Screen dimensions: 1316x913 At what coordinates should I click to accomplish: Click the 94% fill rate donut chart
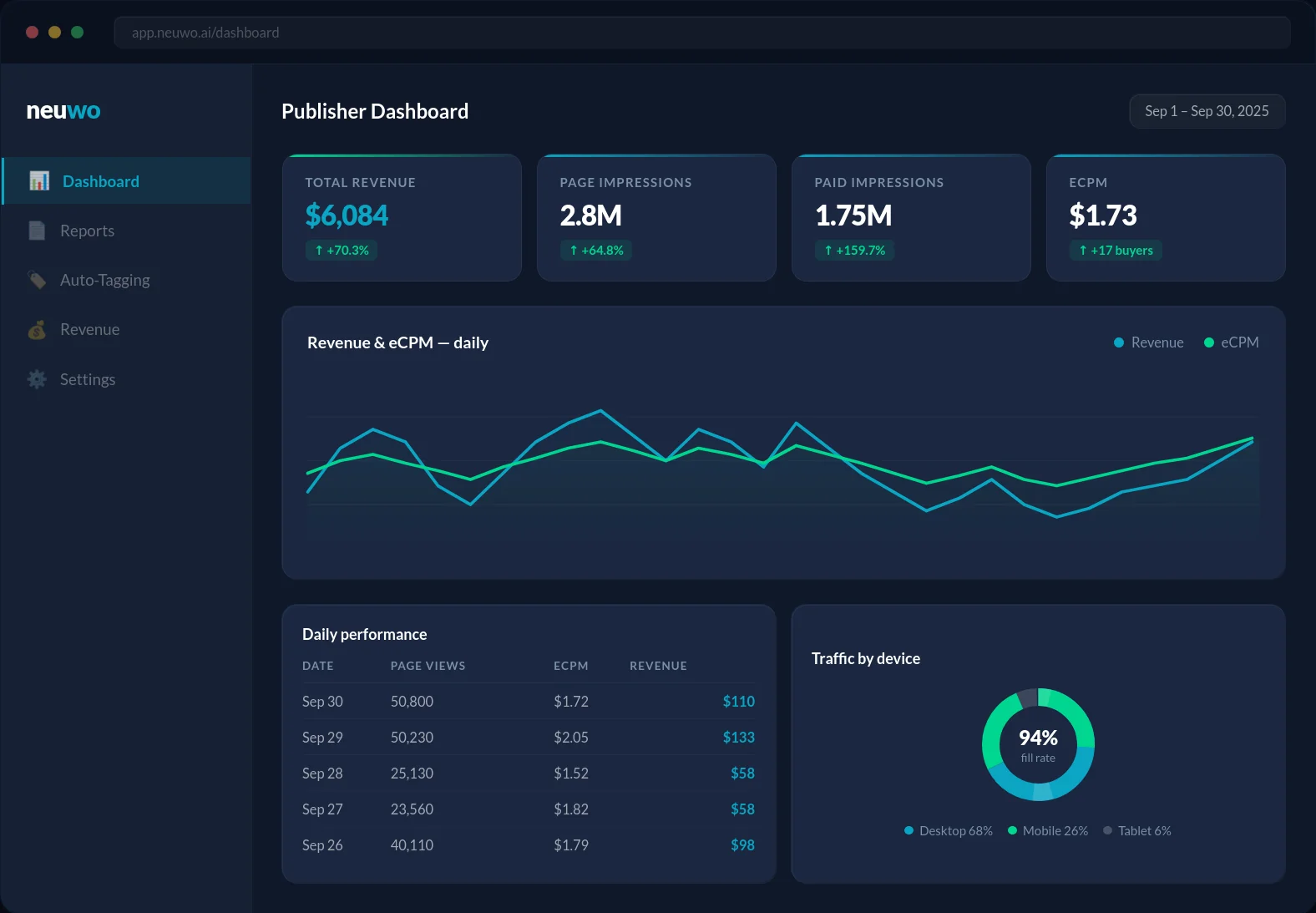1038,744
